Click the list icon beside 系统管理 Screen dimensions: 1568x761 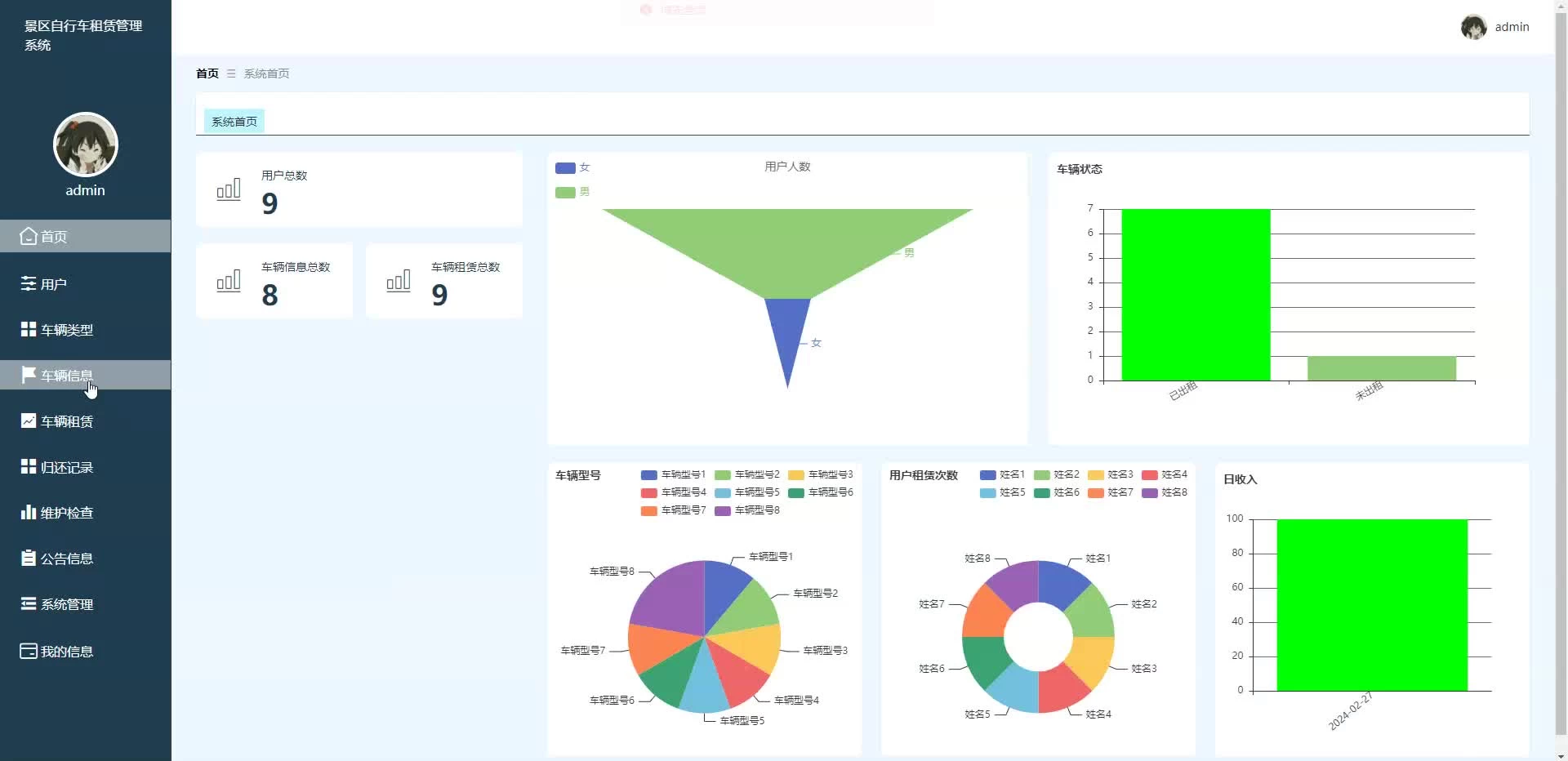pyautogui.click(x=29, y=603)
